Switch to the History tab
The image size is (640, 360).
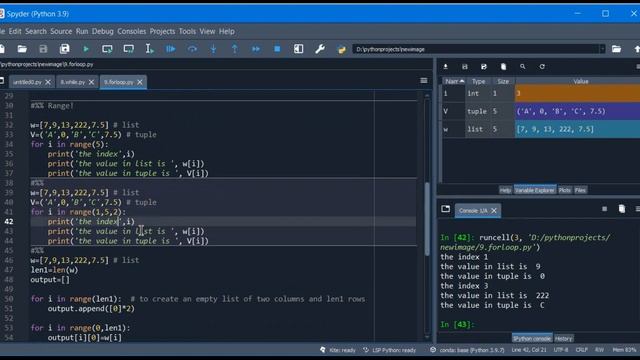tap(563, 338)
